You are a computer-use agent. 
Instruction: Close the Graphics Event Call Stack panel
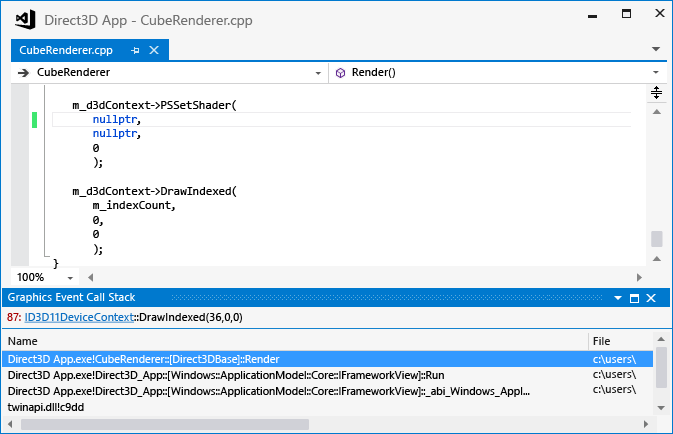click(x=651, y=298)
